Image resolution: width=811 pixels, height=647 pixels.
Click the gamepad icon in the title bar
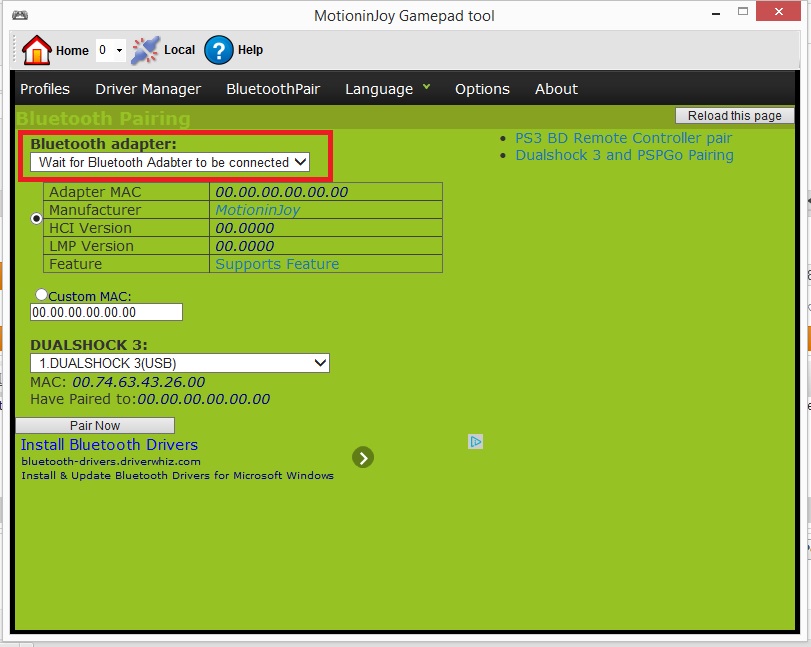click(x=20, y=15)
